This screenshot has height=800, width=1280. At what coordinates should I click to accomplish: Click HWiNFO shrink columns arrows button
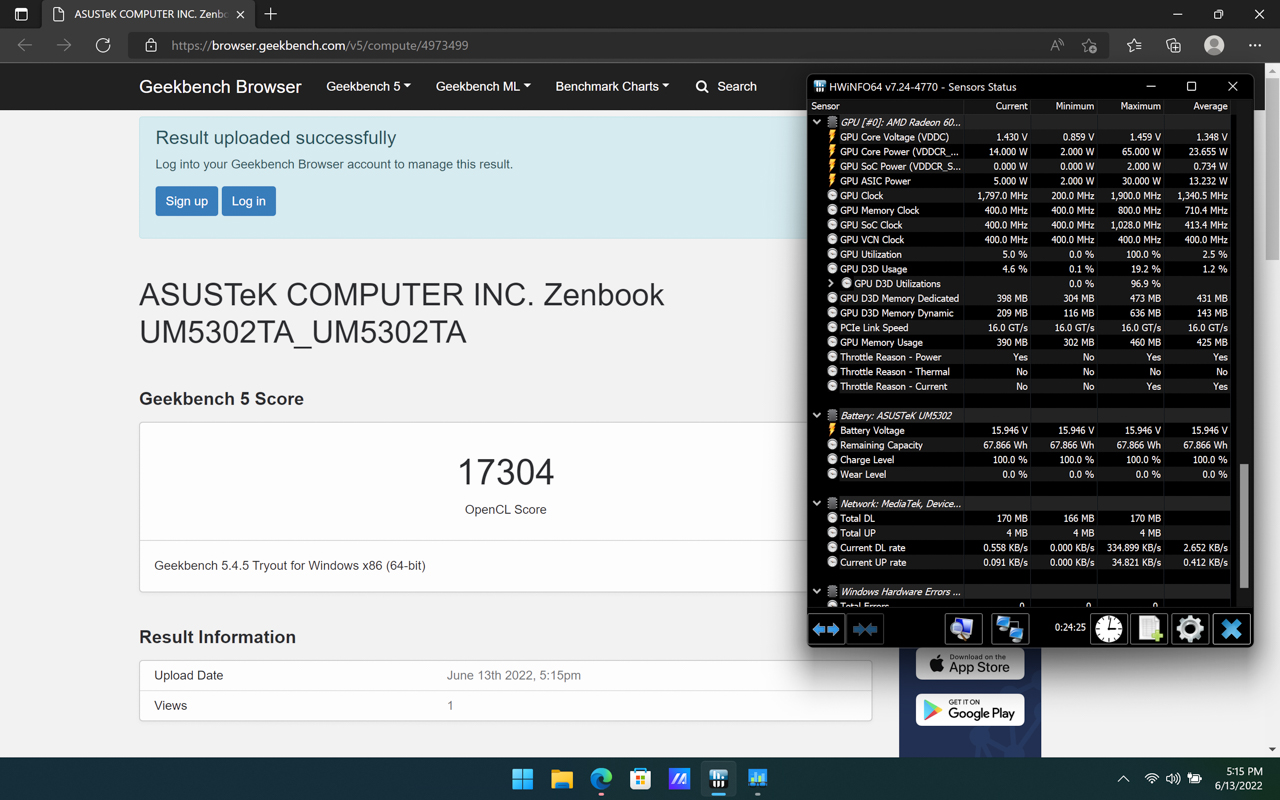(x=865, y=629)
